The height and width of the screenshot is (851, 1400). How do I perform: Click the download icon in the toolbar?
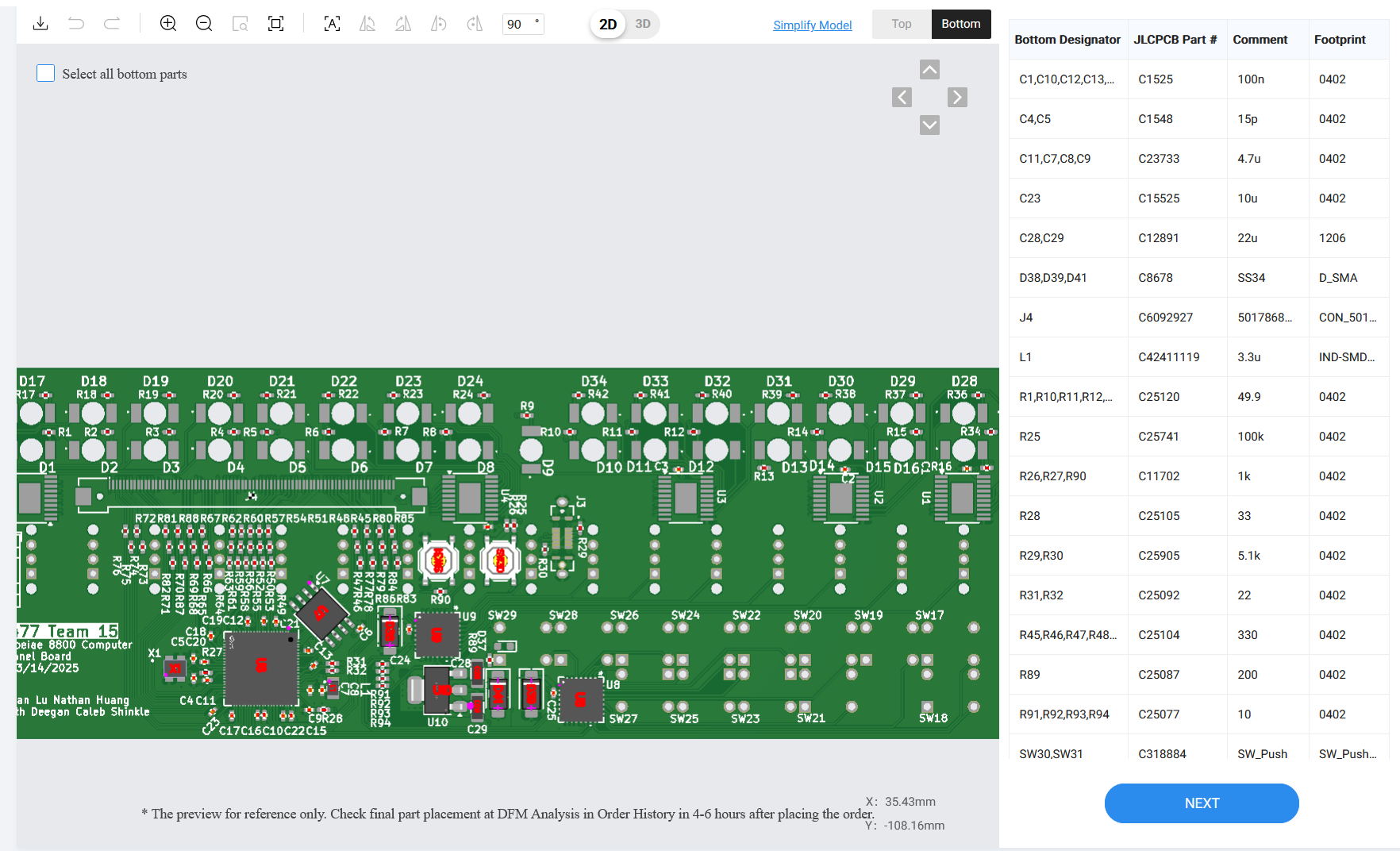pos(40,24)
